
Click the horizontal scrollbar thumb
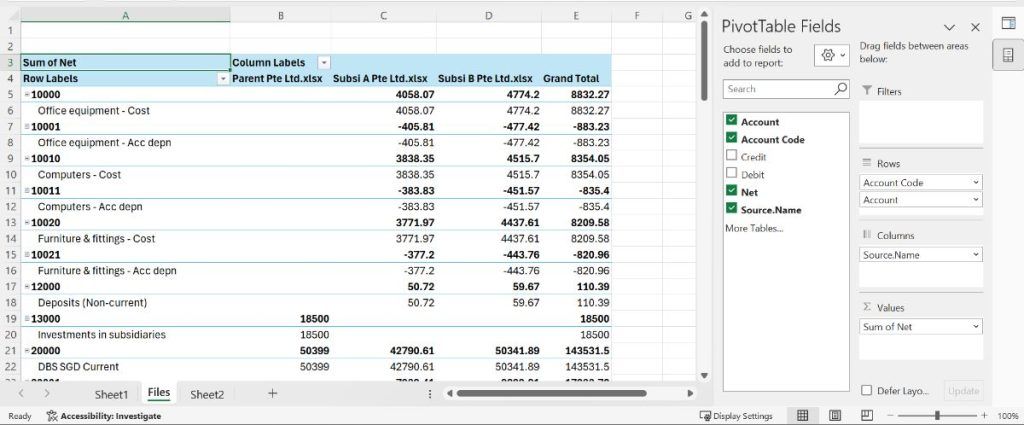551,394
